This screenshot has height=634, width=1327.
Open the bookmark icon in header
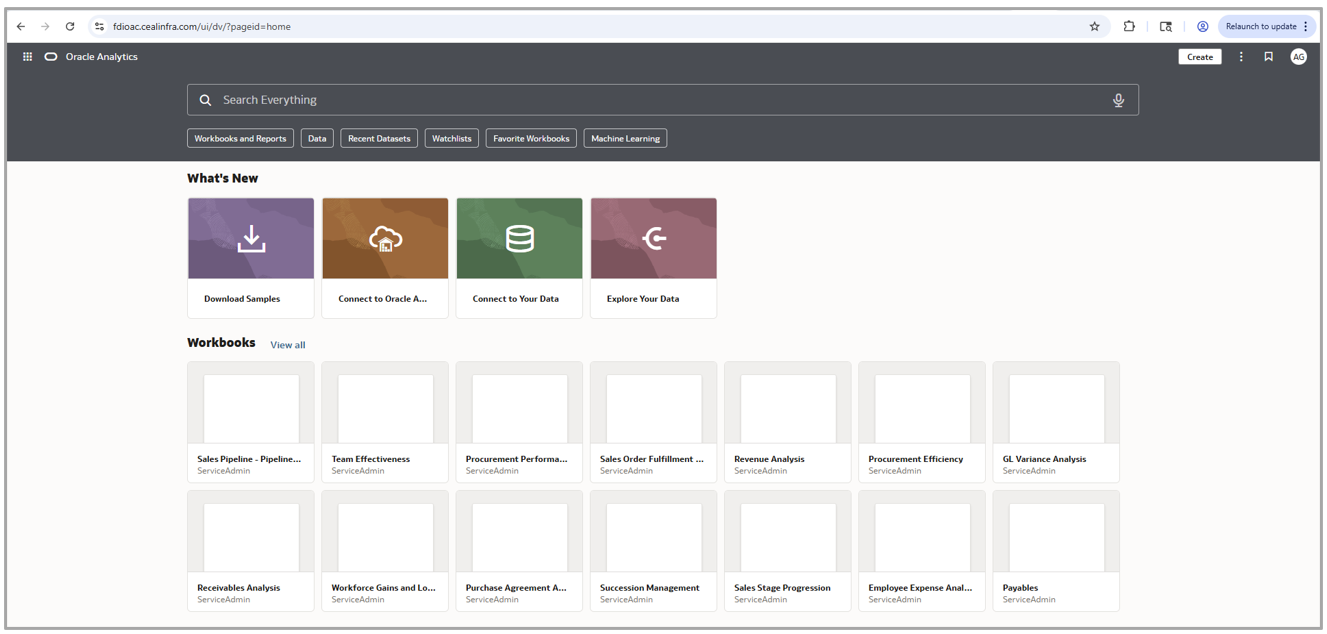[1268, 57]
